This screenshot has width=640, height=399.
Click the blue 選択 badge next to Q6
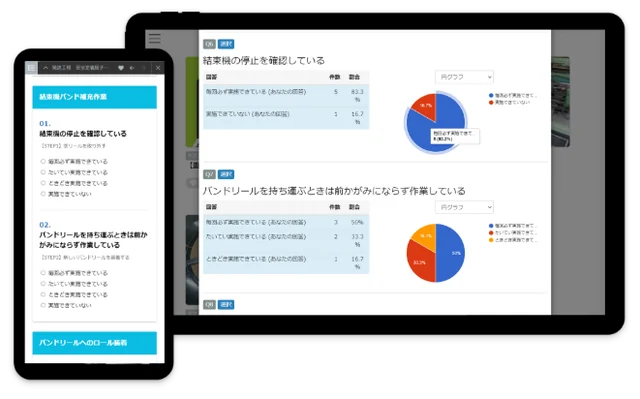(x=226, y=44)
